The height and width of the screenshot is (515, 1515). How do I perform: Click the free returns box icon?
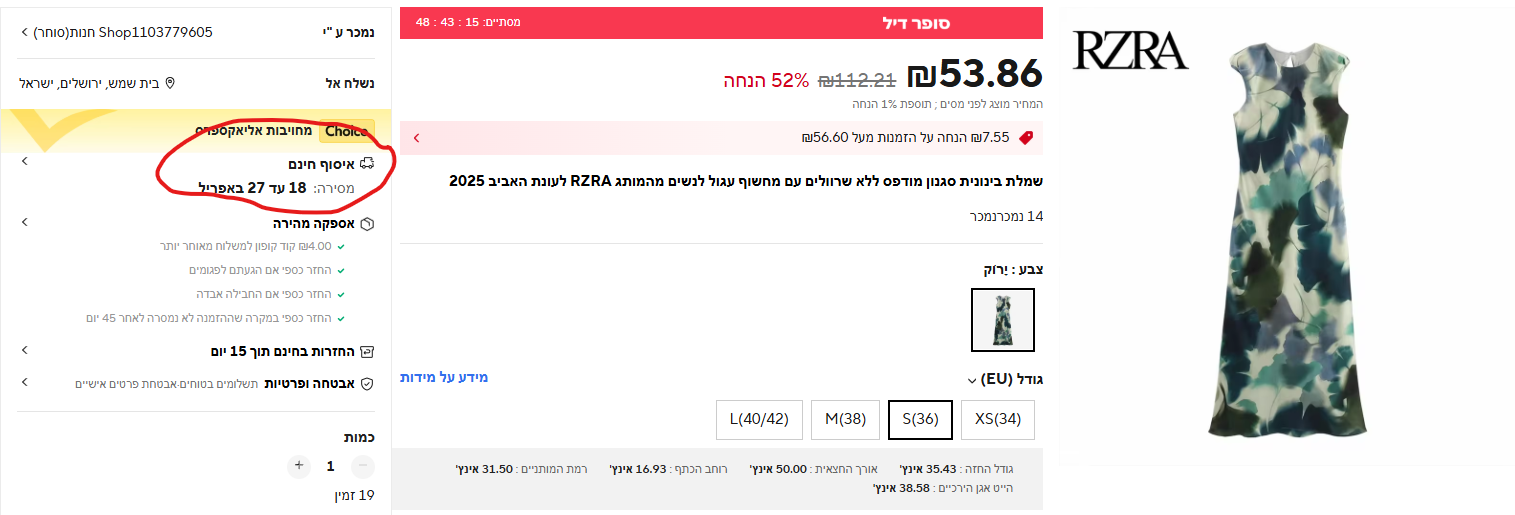[x=367, y=352]
